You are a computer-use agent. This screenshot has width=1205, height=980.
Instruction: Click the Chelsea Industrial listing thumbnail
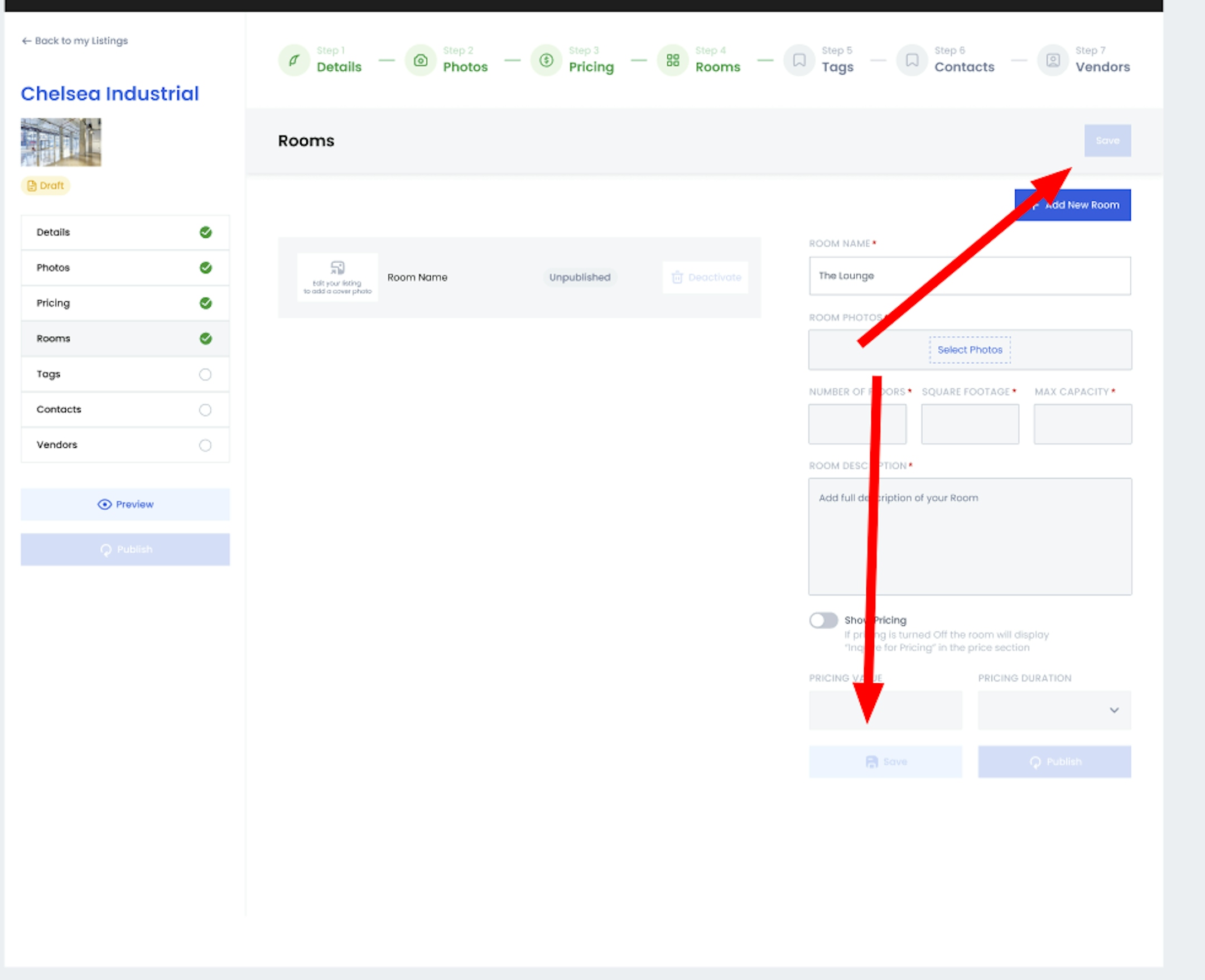tap(61, 142)
